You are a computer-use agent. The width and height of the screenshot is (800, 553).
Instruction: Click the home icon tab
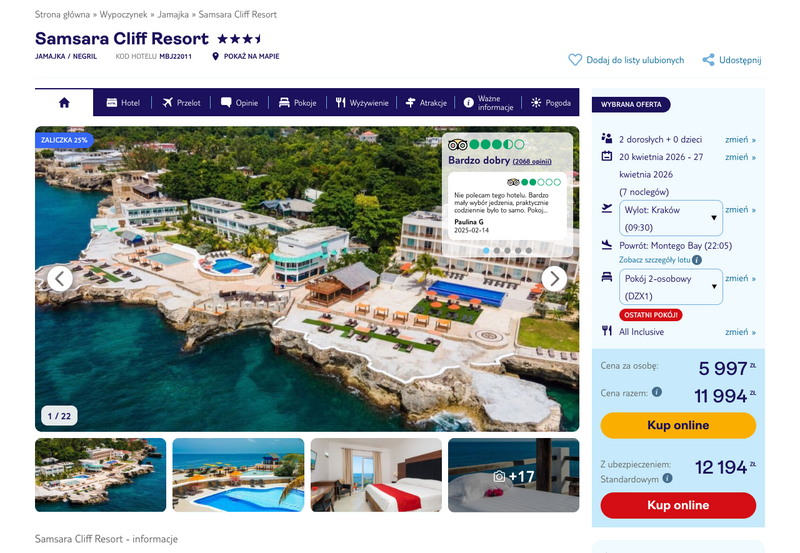coord(64,103)
